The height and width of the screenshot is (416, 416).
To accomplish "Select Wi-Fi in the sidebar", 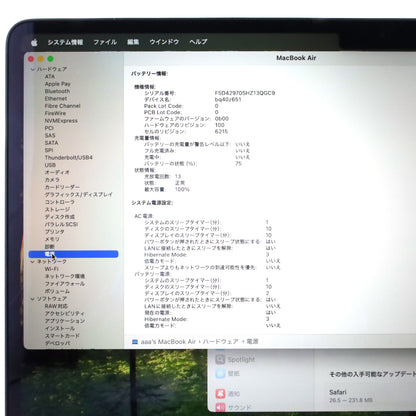I will tap(51, 269).
